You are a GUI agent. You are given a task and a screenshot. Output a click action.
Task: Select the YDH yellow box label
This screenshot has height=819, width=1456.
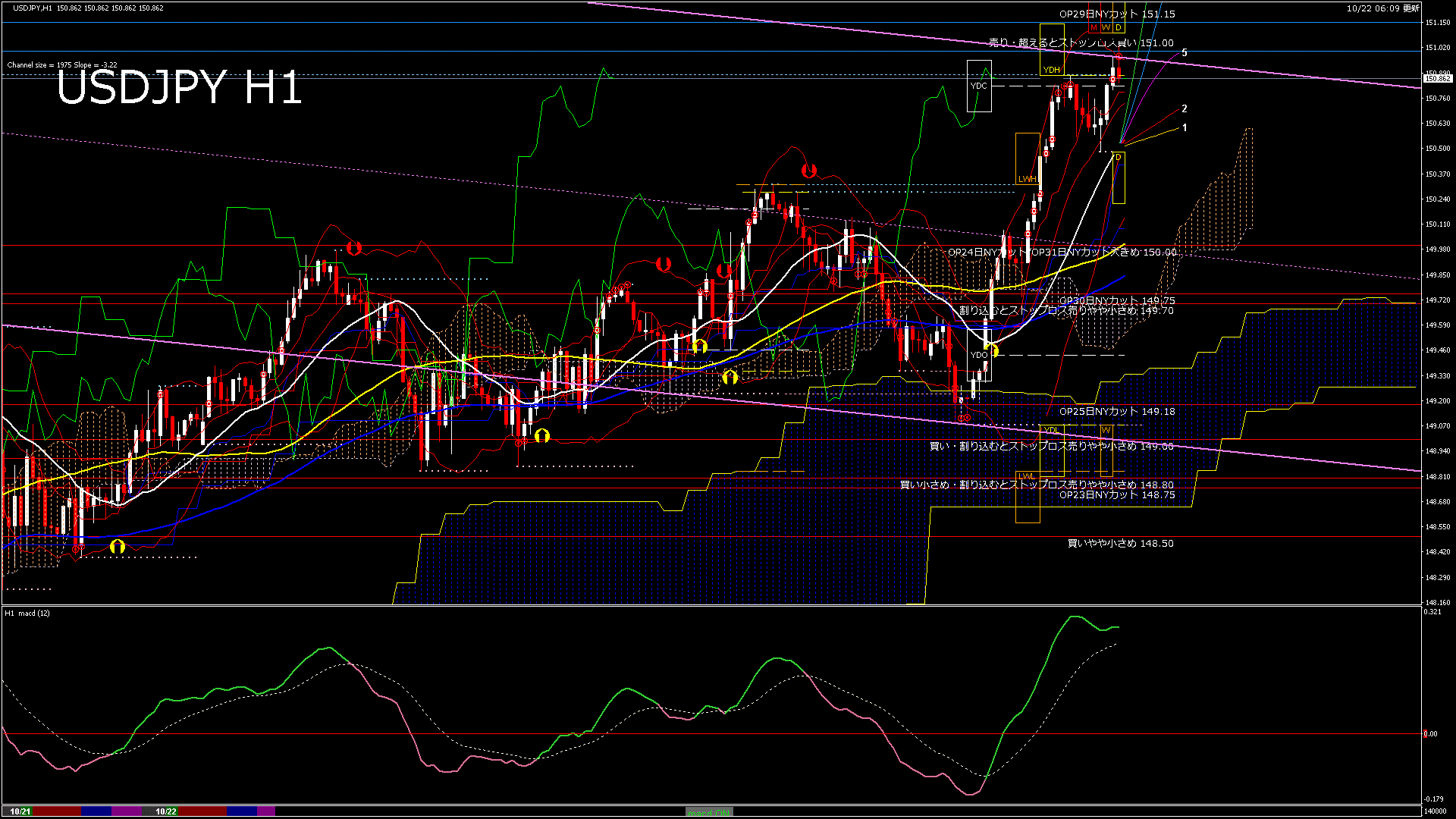[x=1051, y=70]
